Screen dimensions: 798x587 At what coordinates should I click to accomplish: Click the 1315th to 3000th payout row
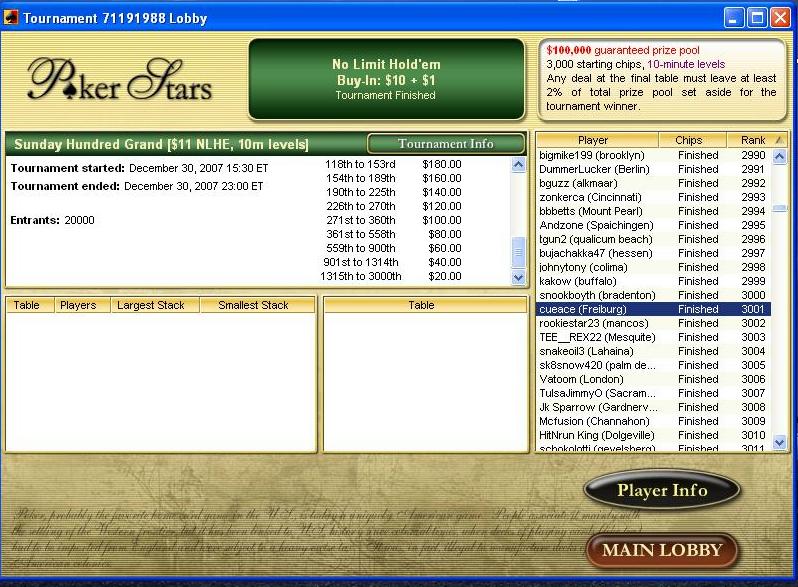(391, 276)
